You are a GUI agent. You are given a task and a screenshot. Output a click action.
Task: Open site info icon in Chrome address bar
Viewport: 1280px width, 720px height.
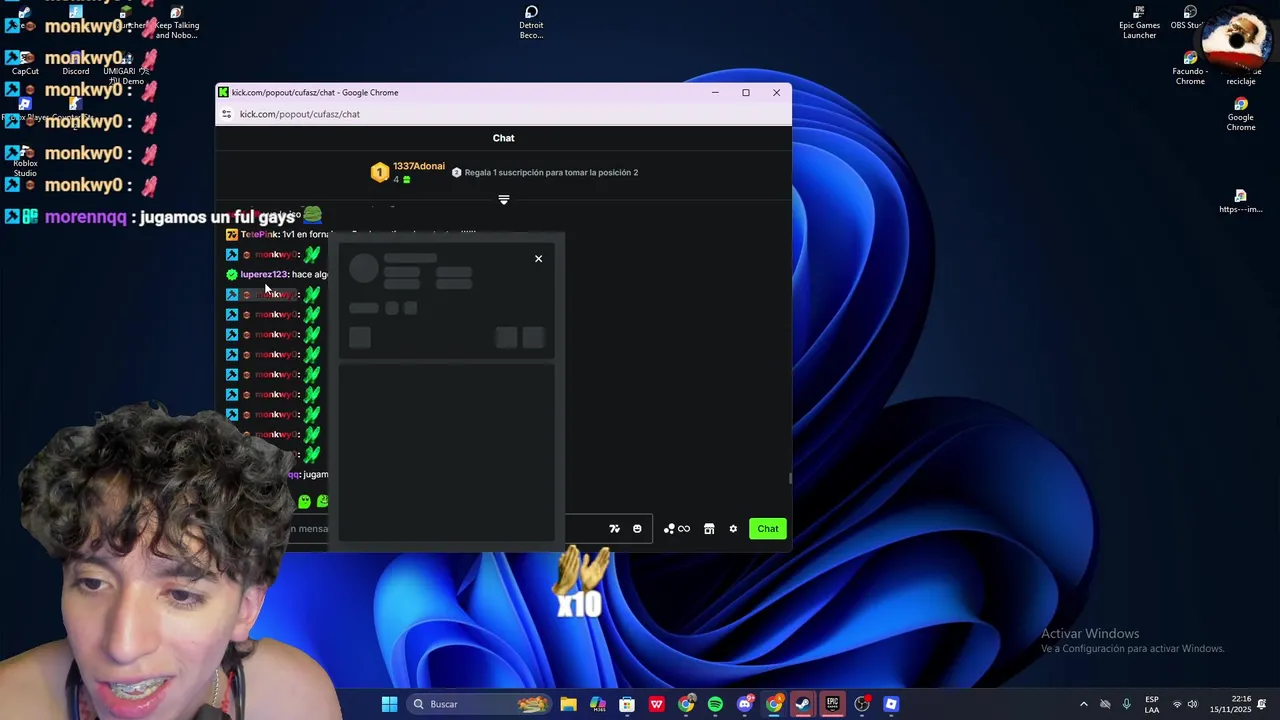(x=227, y=114)
